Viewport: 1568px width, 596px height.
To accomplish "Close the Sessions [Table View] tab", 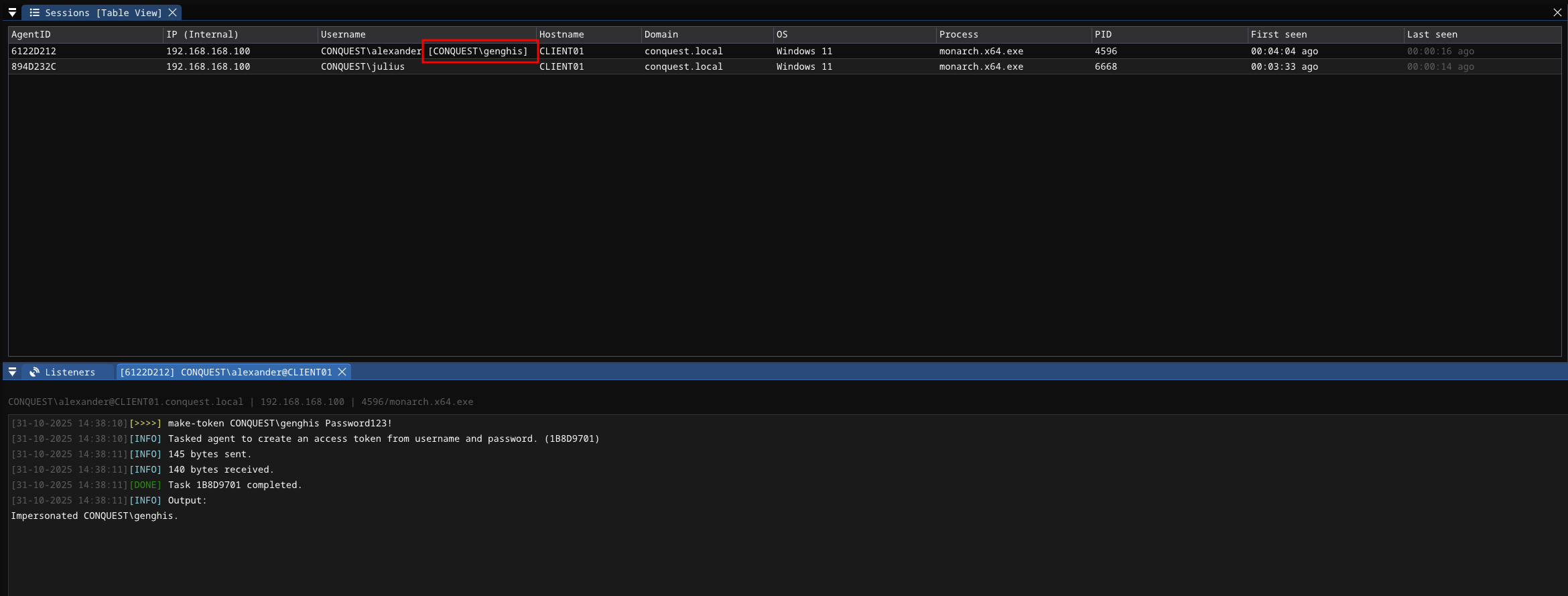I will [x=173, y=13].
